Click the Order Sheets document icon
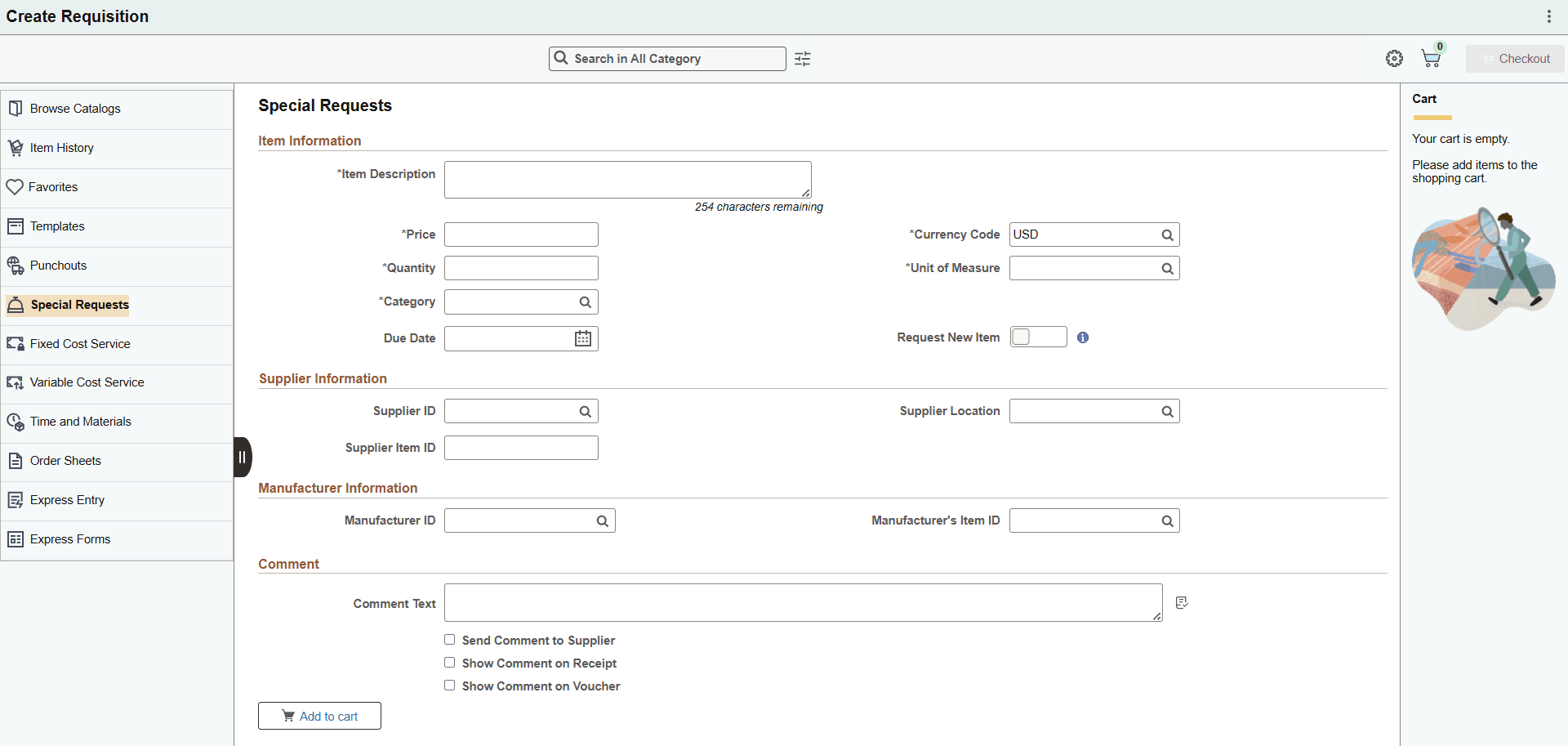 16,461
